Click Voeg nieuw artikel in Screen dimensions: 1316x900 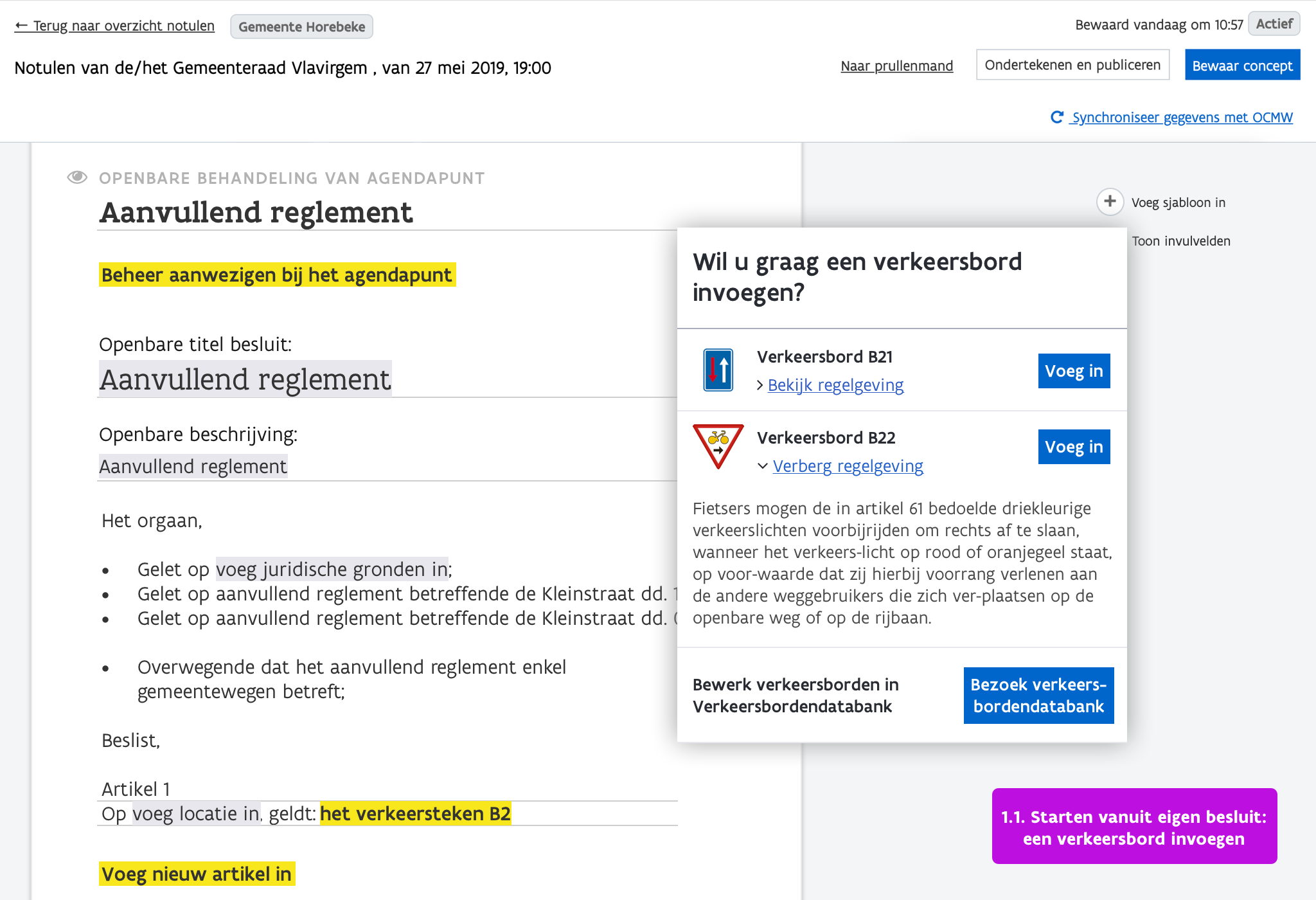(197, 874)
